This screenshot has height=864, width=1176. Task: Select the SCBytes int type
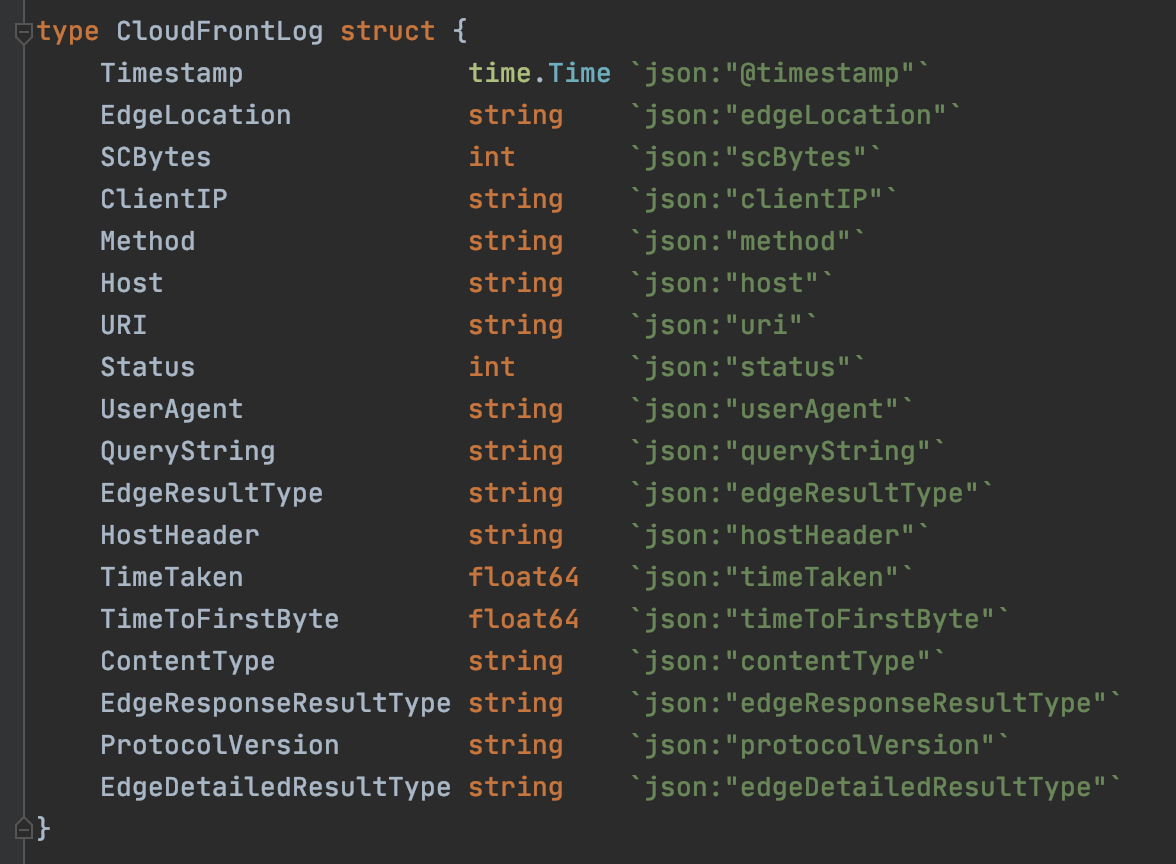click(492, 158)
